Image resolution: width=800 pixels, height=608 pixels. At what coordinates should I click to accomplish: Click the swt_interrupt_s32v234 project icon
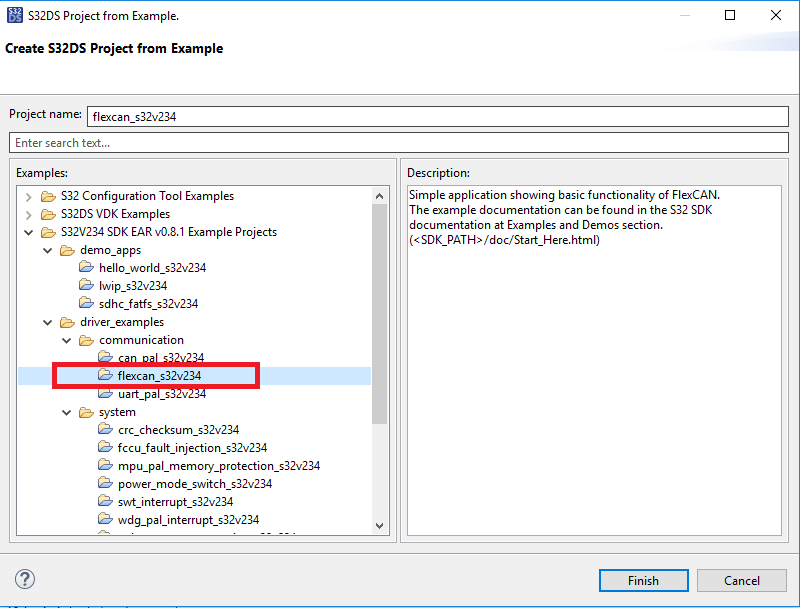(x=105, y=501)
